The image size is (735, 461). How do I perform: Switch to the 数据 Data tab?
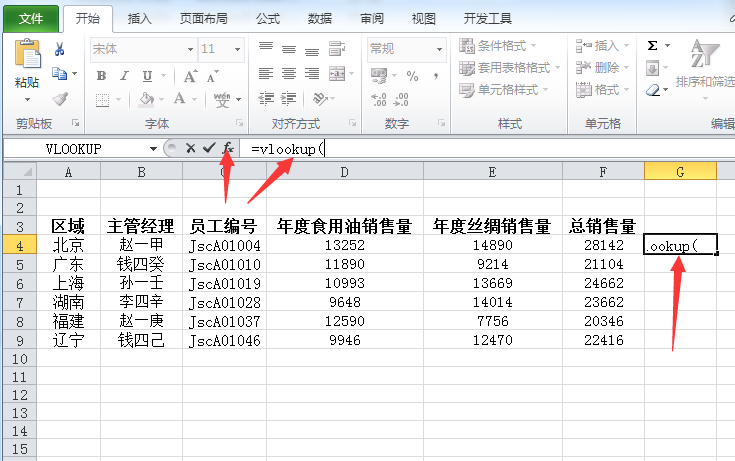320,19
